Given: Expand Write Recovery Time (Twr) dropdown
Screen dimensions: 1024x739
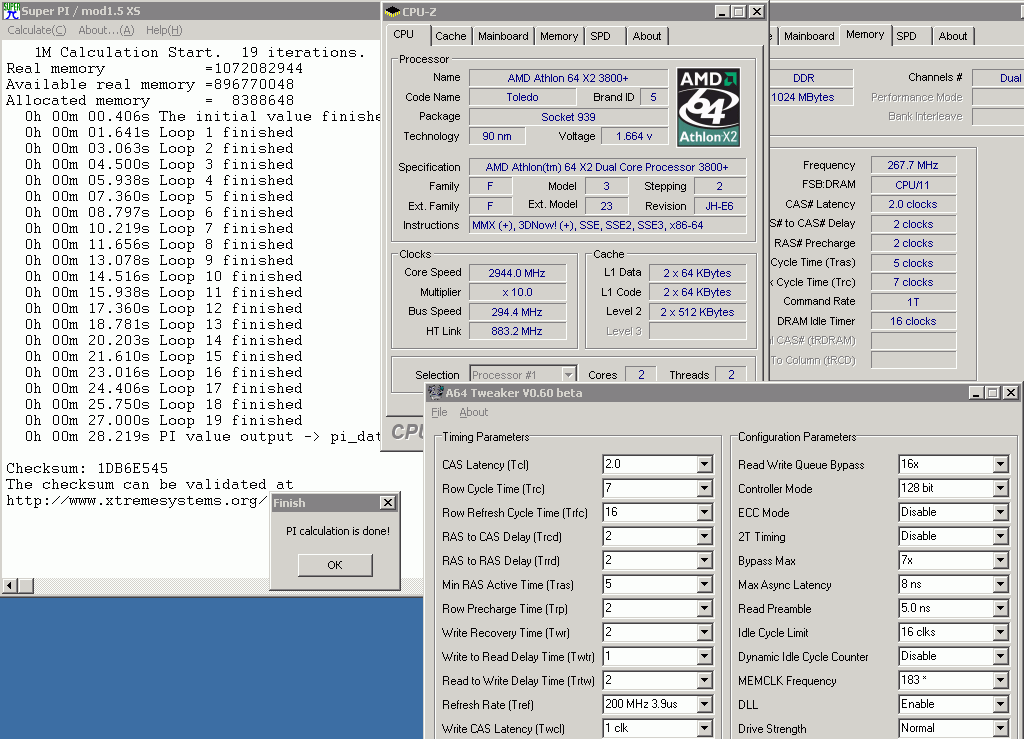Looking at the screenshot, I should [x=704, y=633].
